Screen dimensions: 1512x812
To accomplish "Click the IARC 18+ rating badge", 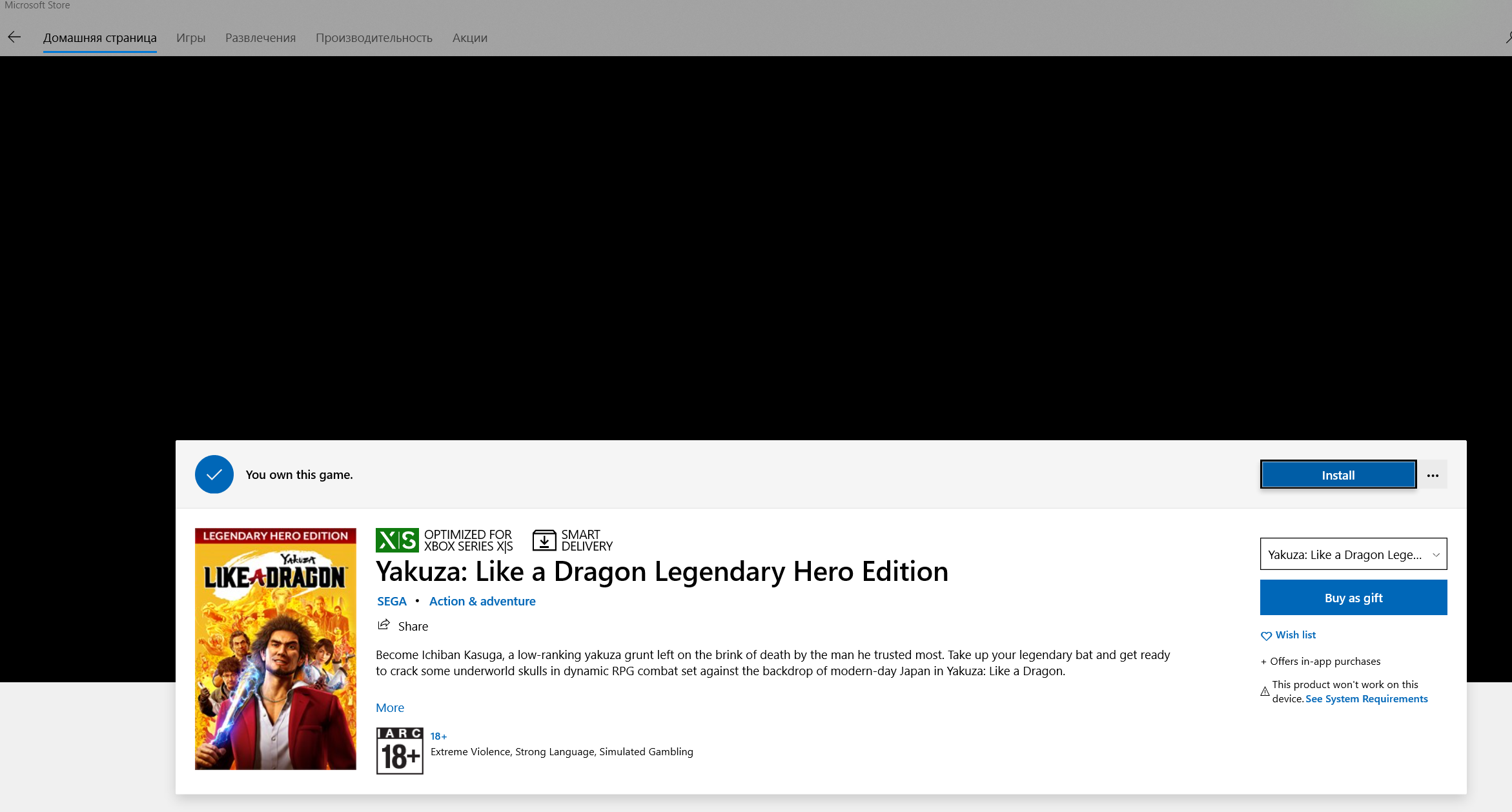I will (400, 751).
